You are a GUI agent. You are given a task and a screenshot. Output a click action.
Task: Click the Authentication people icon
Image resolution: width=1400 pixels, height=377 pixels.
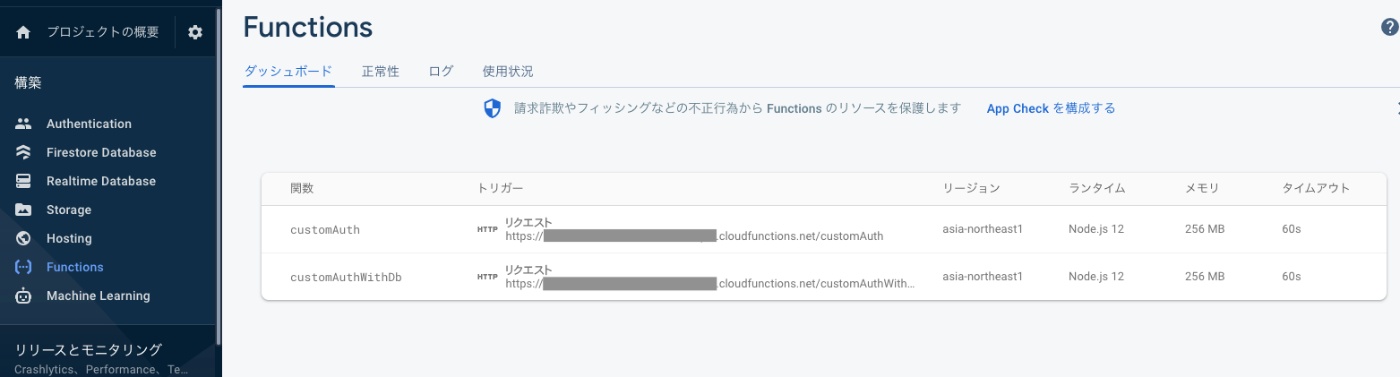coord(24,124)
